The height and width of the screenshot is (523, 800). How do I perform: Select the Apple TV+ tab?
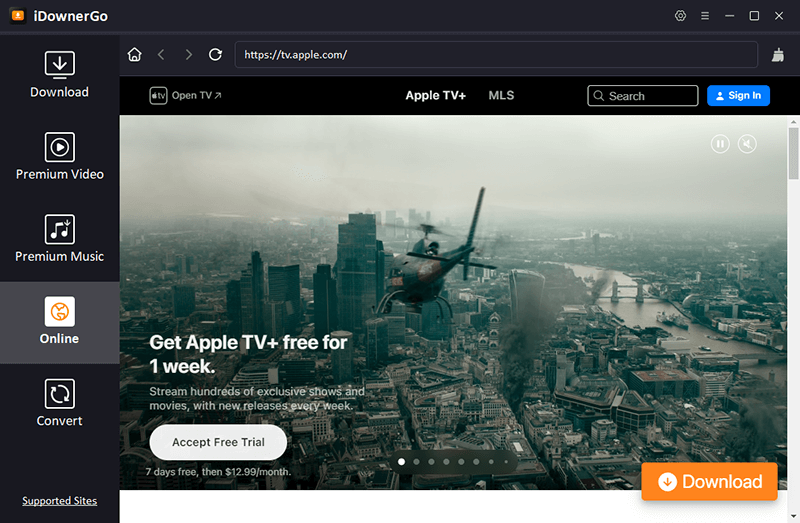tap(435, 96)
